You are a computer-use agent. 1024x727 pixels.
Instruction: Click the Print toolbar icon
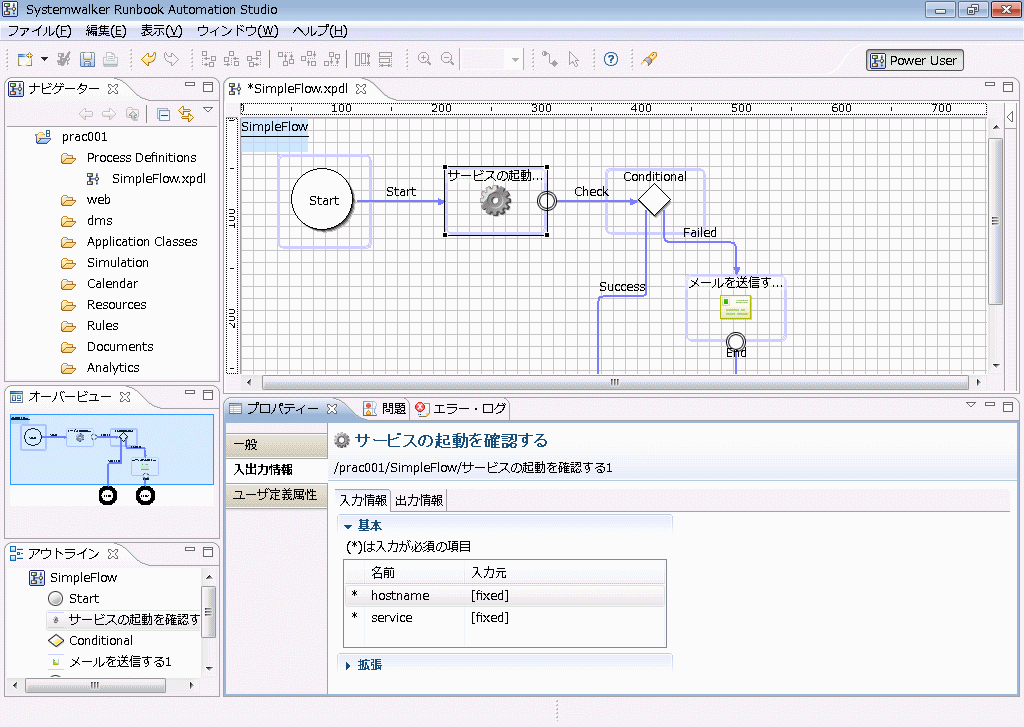click(x=110, y=59)
